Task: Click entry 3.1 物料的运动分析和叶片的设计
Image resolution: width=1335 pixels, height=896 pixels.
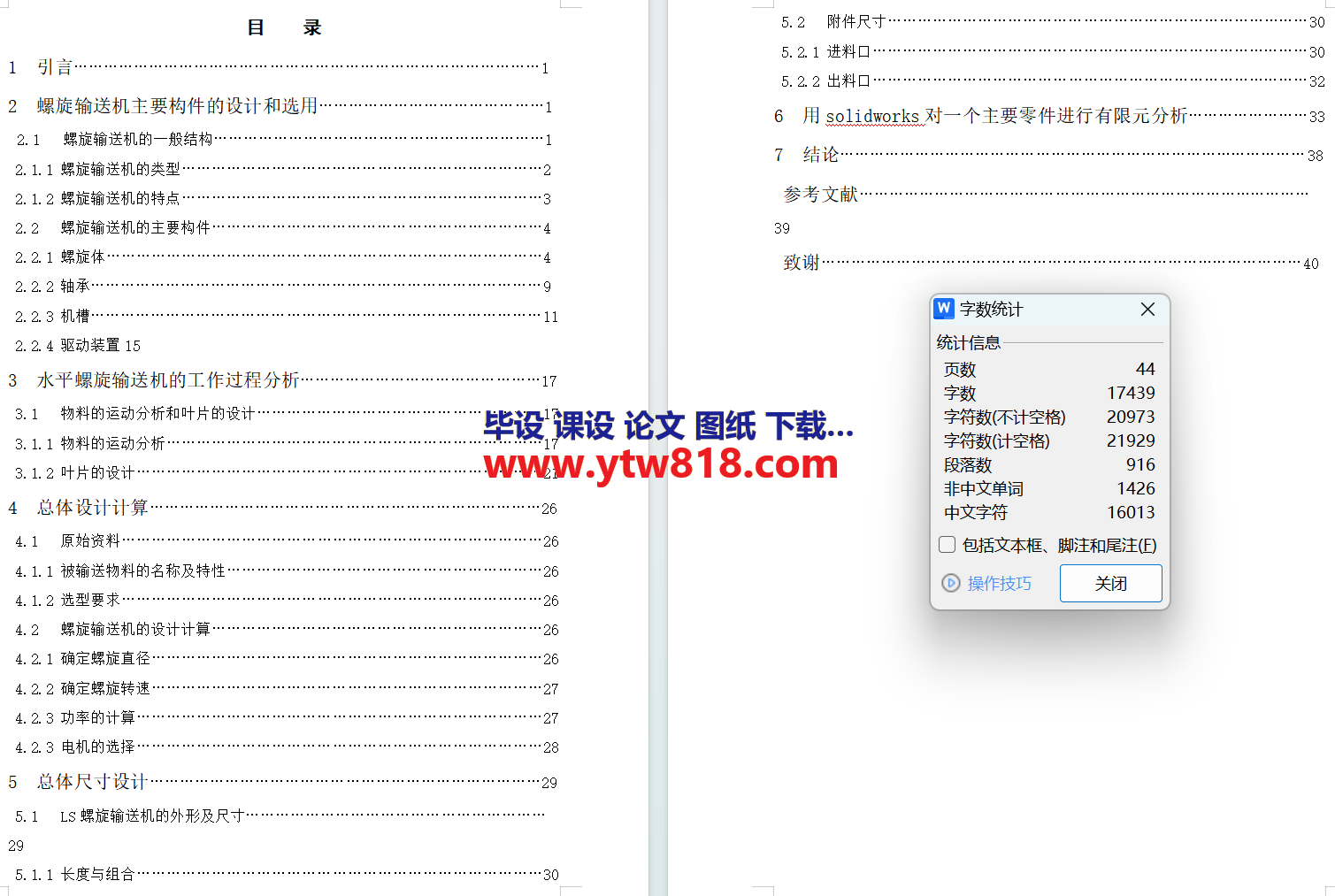Action: click(x=287, y=413)
